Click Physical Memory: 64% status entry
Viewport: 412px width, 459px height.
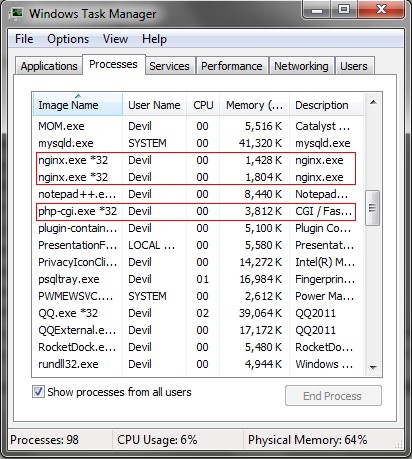pos(307,440)
